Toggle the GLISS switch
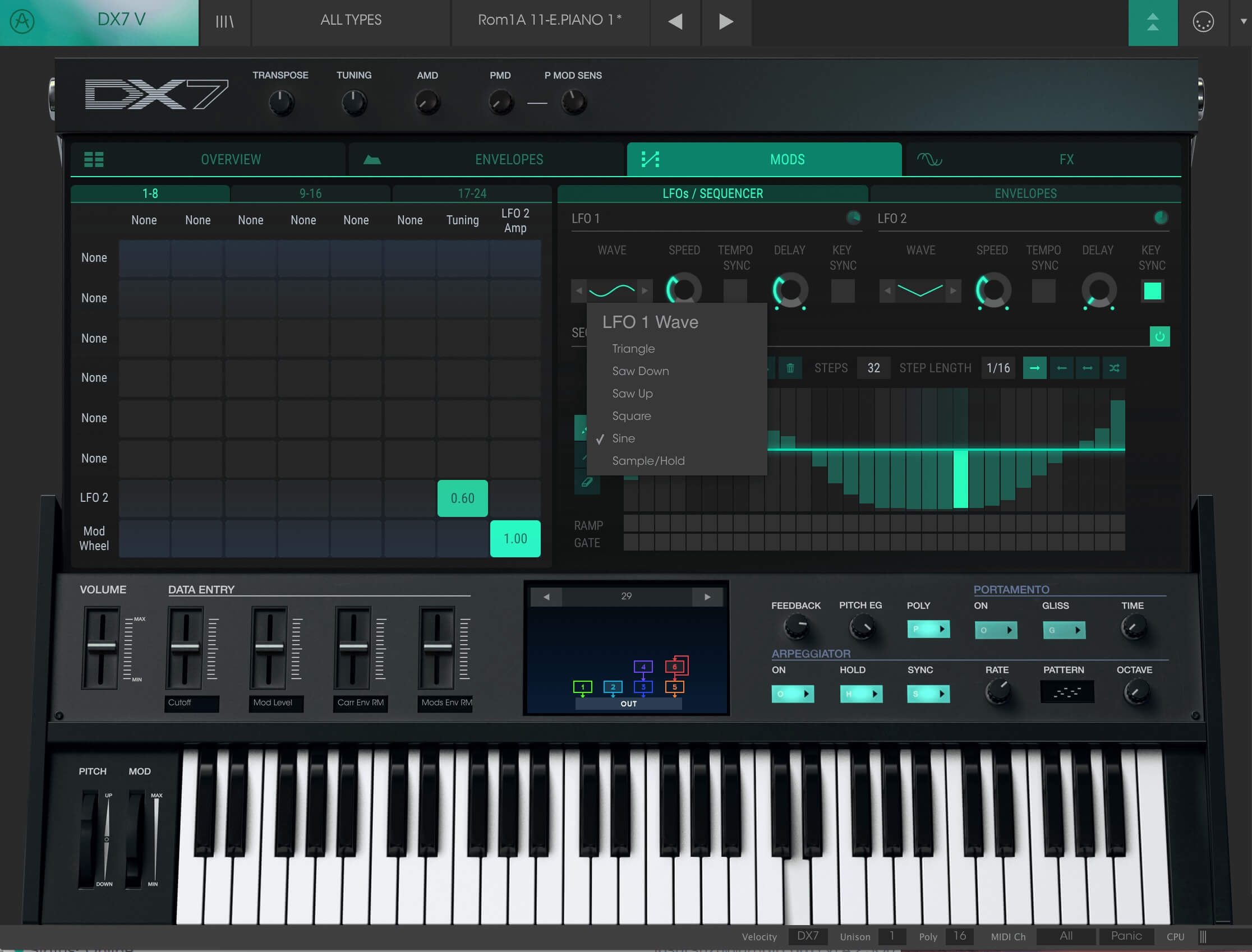Screen dimensions: 1252x952 click(x=1064, y=630)
